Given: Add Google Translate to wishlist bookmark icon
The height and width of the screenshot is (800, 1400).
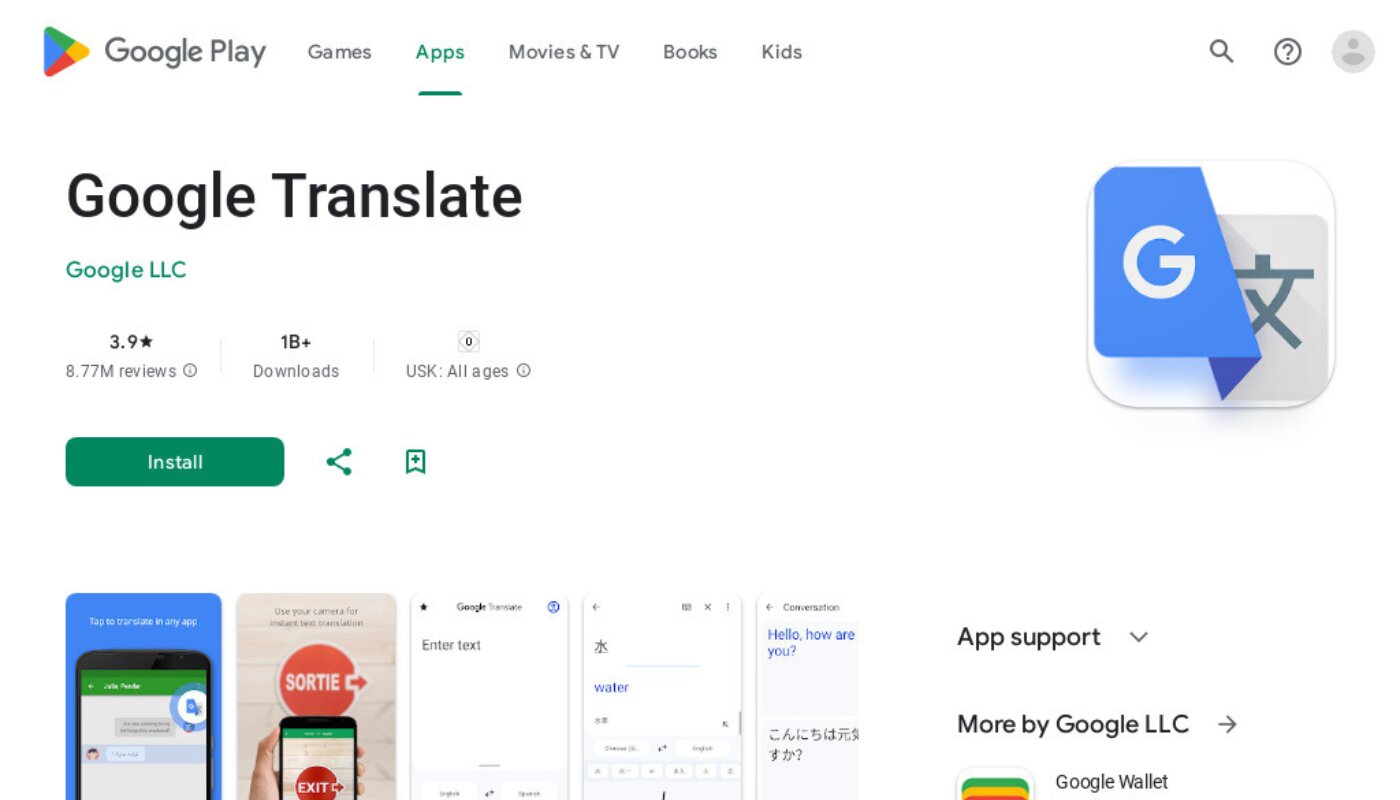Looking at the screenshot, I should pyautogui.click(x=416, y=462).
